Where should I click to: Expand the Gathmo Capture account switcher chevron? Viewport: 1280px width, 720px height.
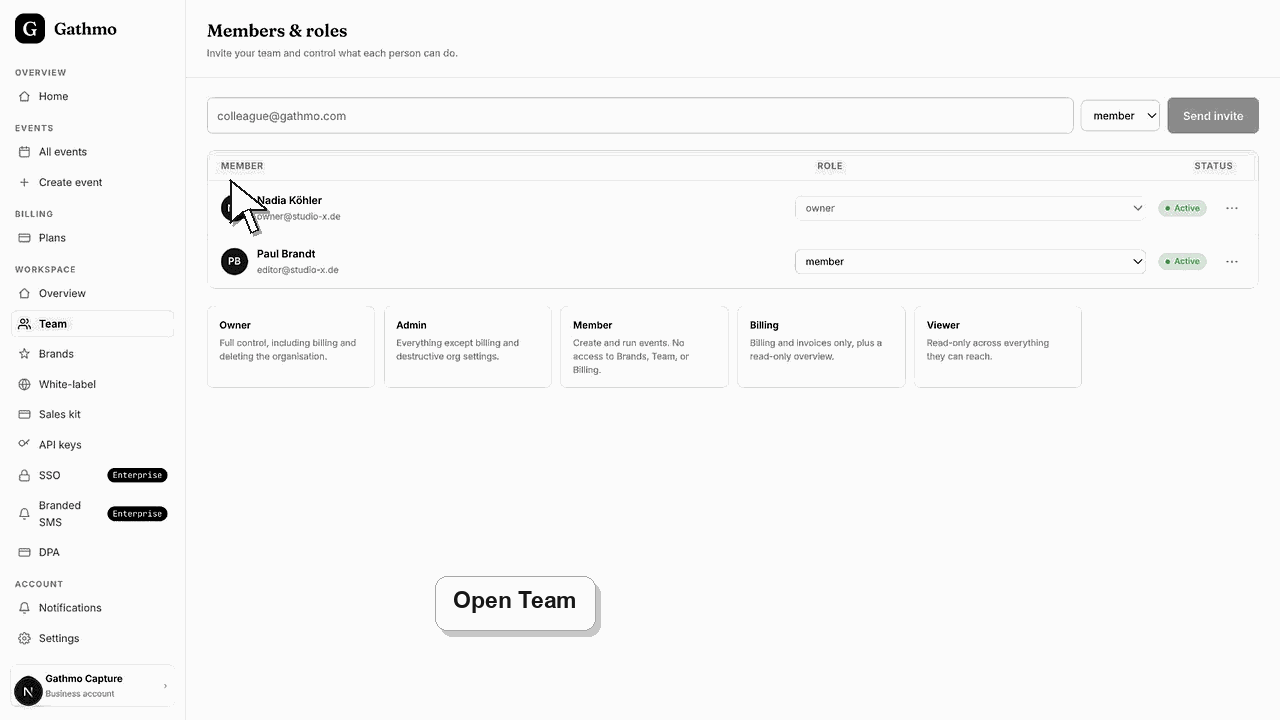[x=165, y=686]
